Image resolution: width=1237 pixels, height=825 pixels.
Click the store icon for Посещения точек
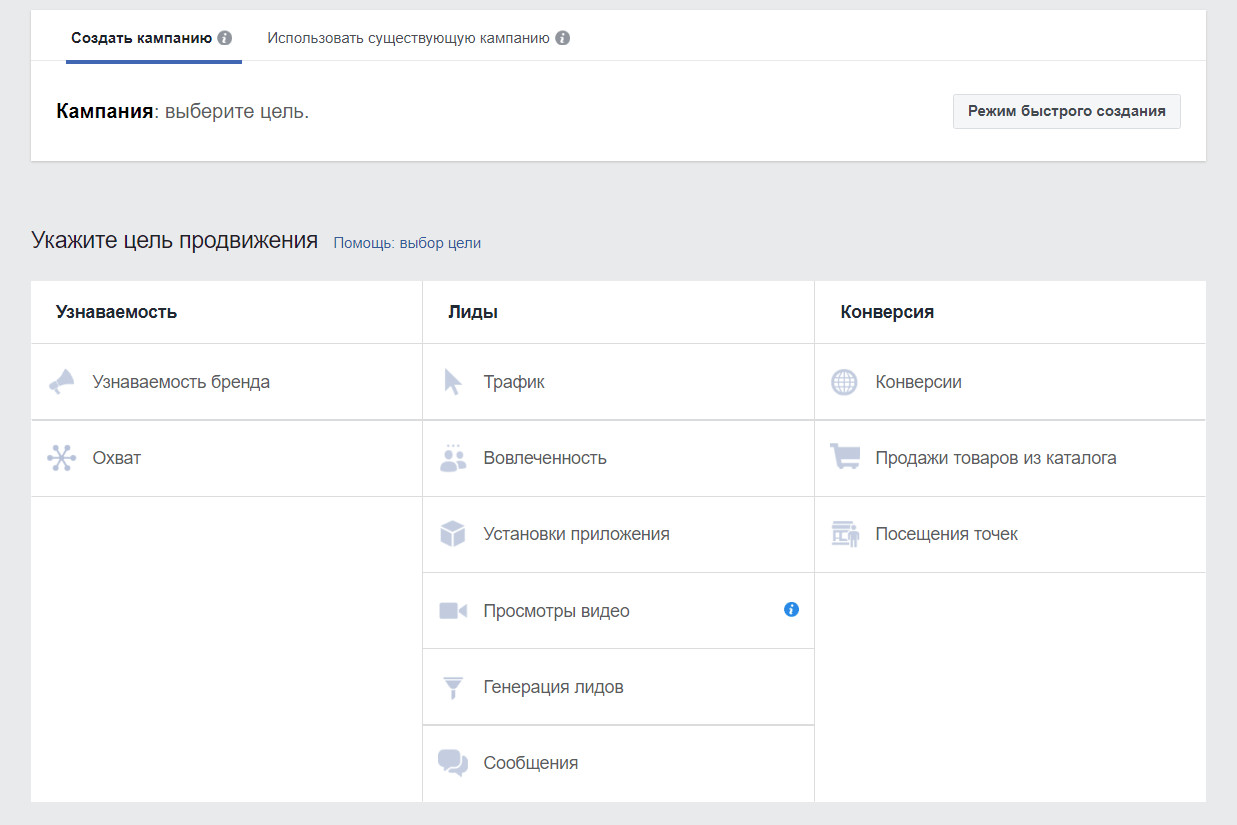point(845,534)
